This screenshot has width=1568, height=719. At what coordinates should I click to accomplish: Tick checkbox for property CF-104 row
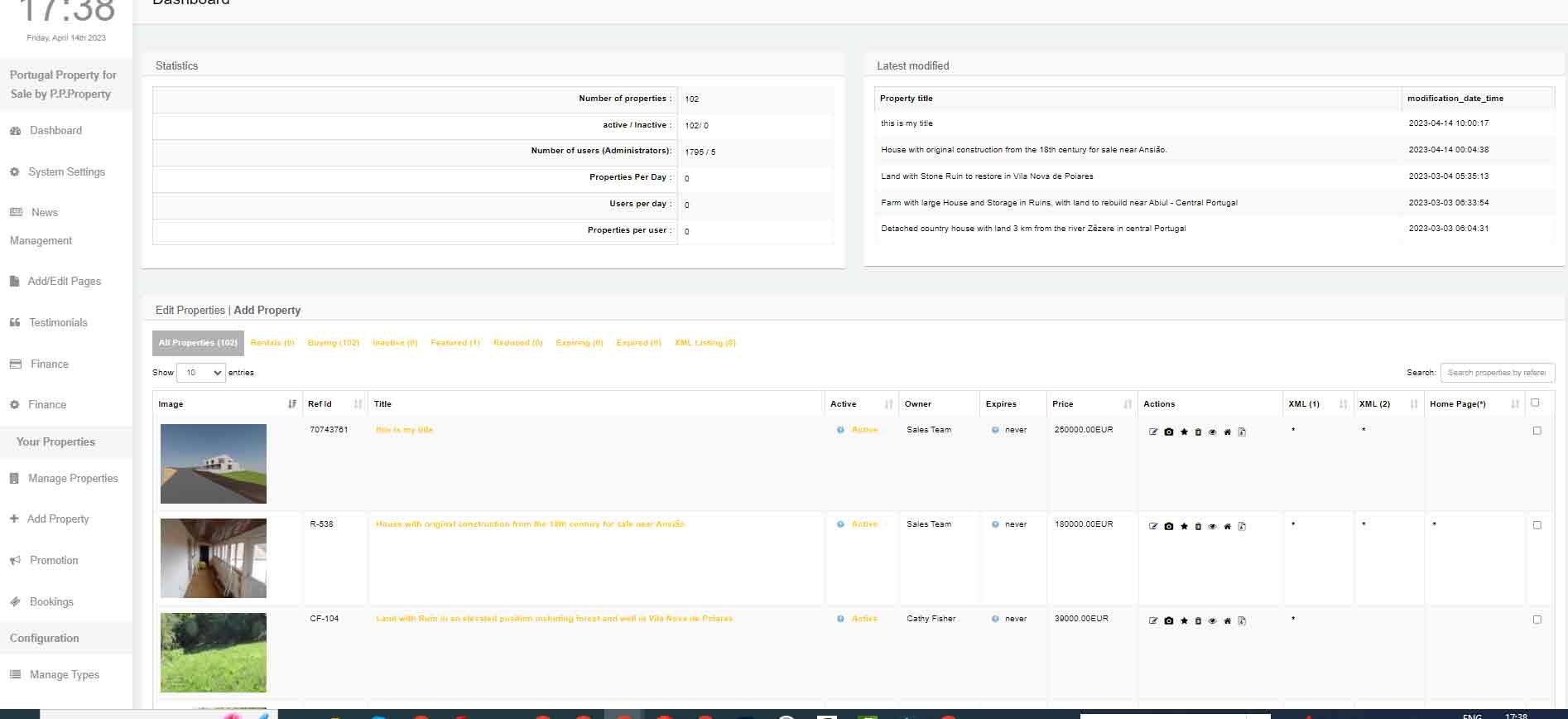[1537, 620]
